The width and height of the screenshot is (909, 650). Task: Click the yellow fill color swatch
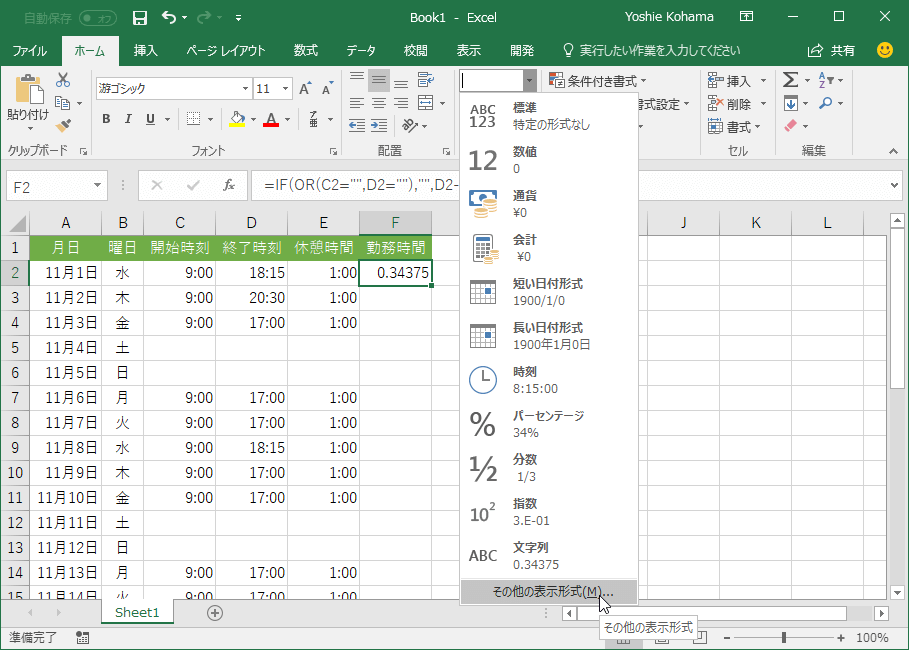tap(237, 119)
